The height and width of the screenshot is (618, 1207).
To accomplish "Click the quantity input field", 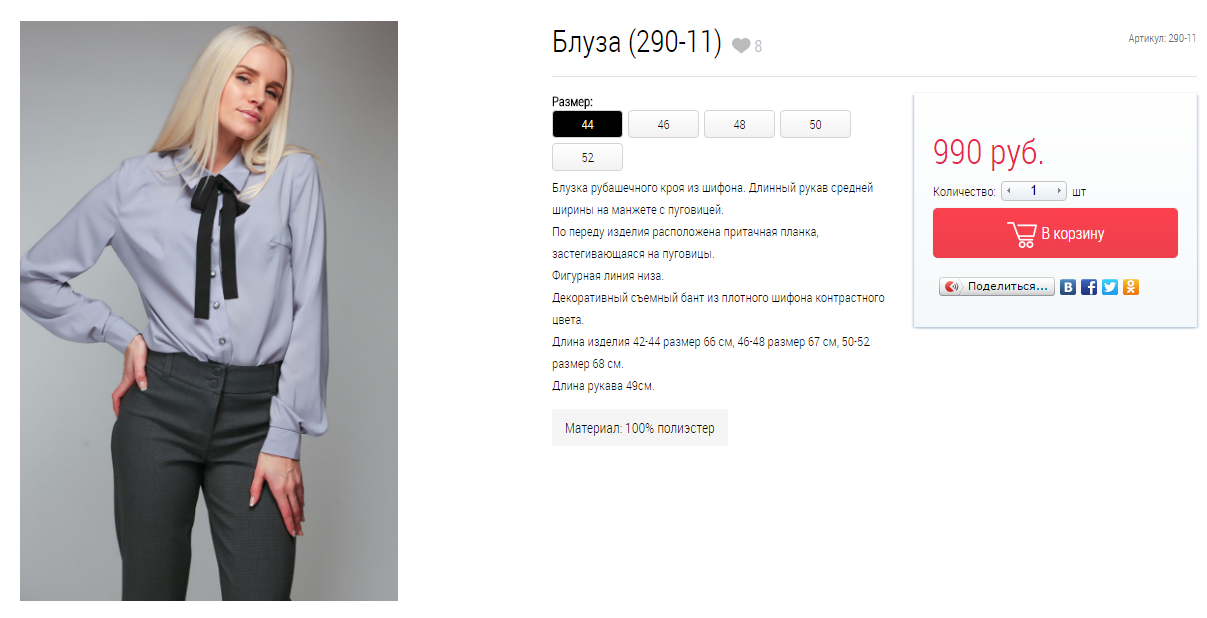I will click(x=1034, y=191).
